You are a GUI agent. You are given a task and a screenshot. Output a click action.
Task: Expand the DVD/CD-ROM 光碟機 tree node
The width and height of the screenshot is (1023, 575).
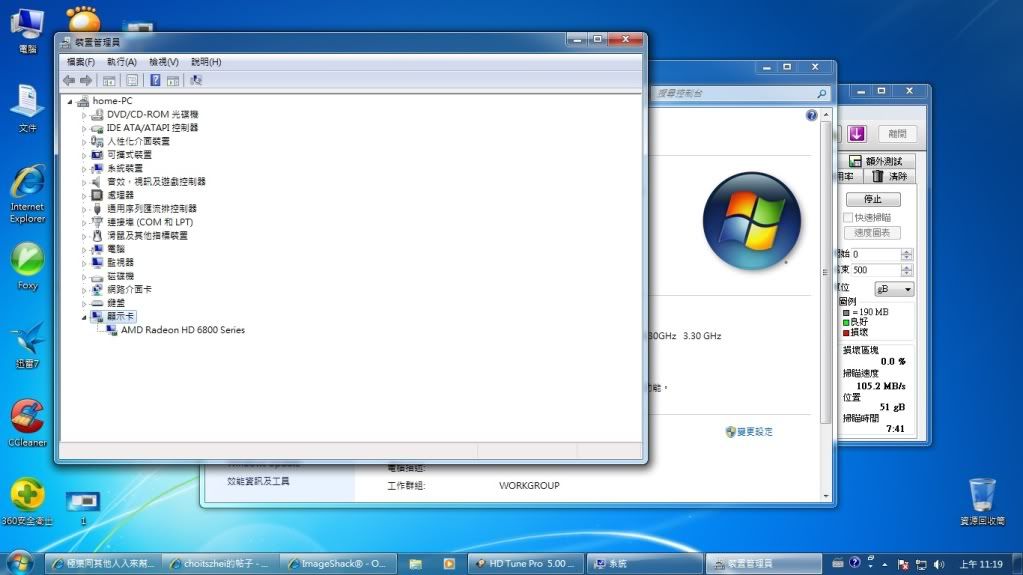[85, 115]
